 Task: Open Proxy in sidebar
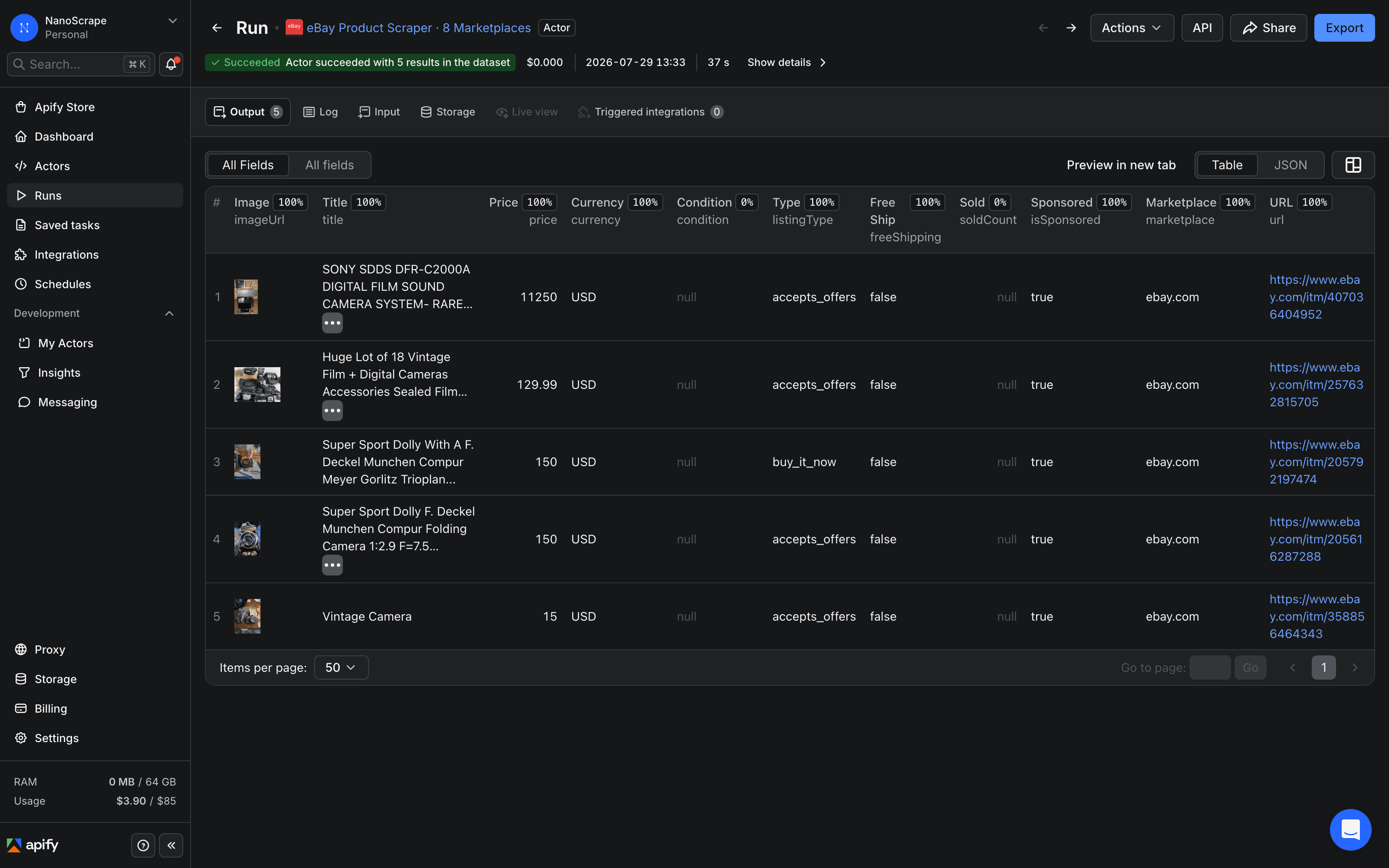(95, 649)
